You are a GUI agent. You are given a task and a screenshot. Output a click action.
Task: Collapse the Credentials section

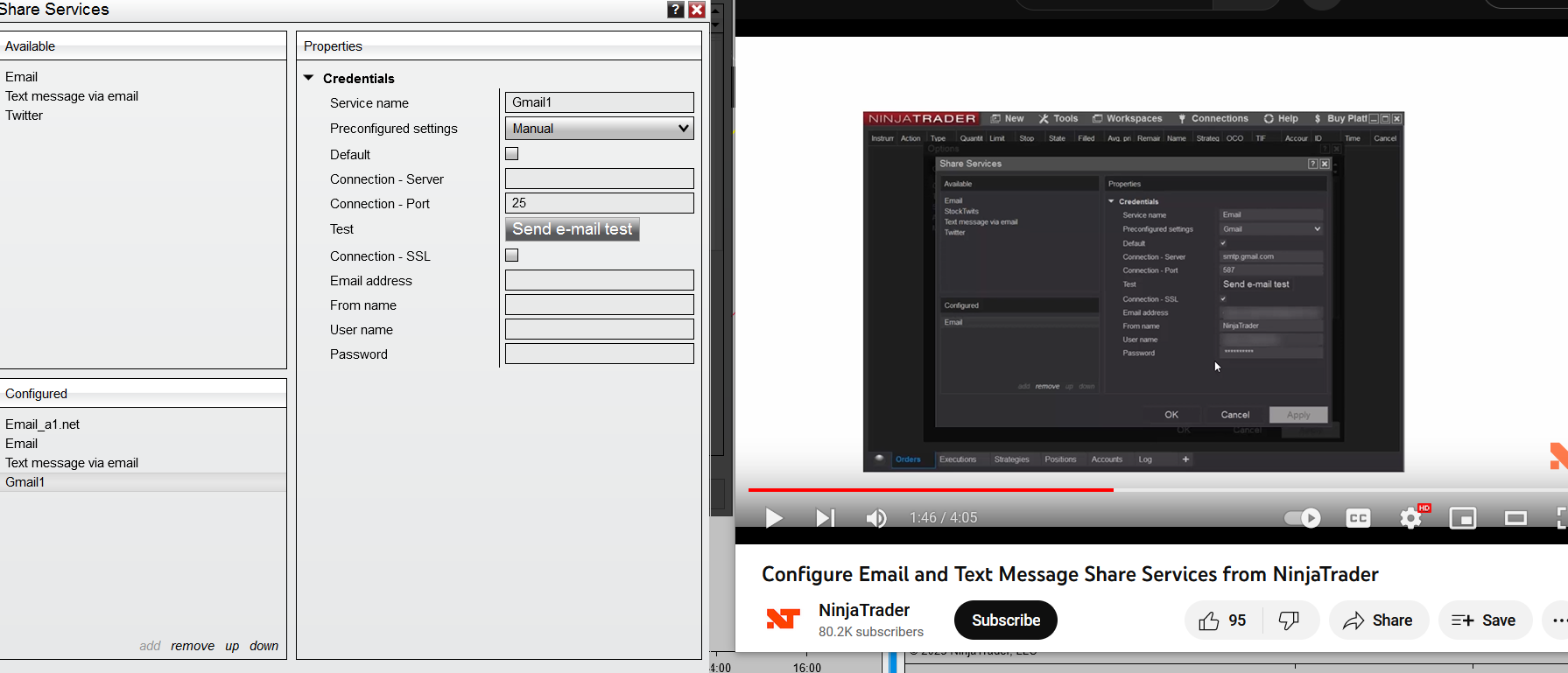click(309, 78)
